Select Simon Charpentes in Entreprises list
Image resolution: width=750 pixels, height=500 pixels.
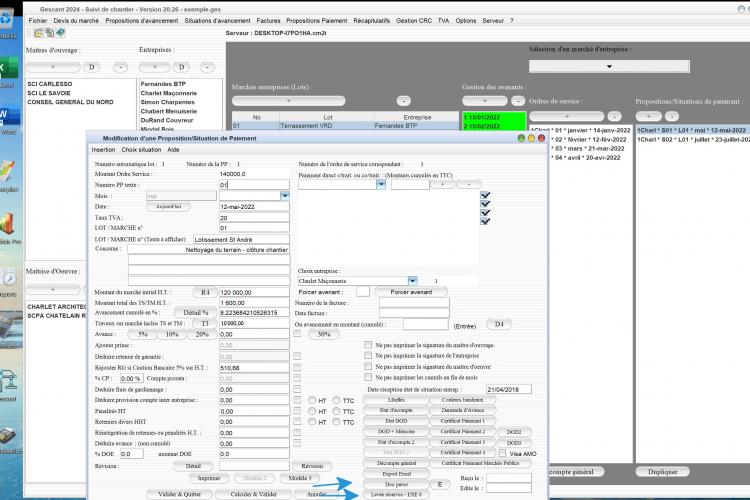[167, 102]
